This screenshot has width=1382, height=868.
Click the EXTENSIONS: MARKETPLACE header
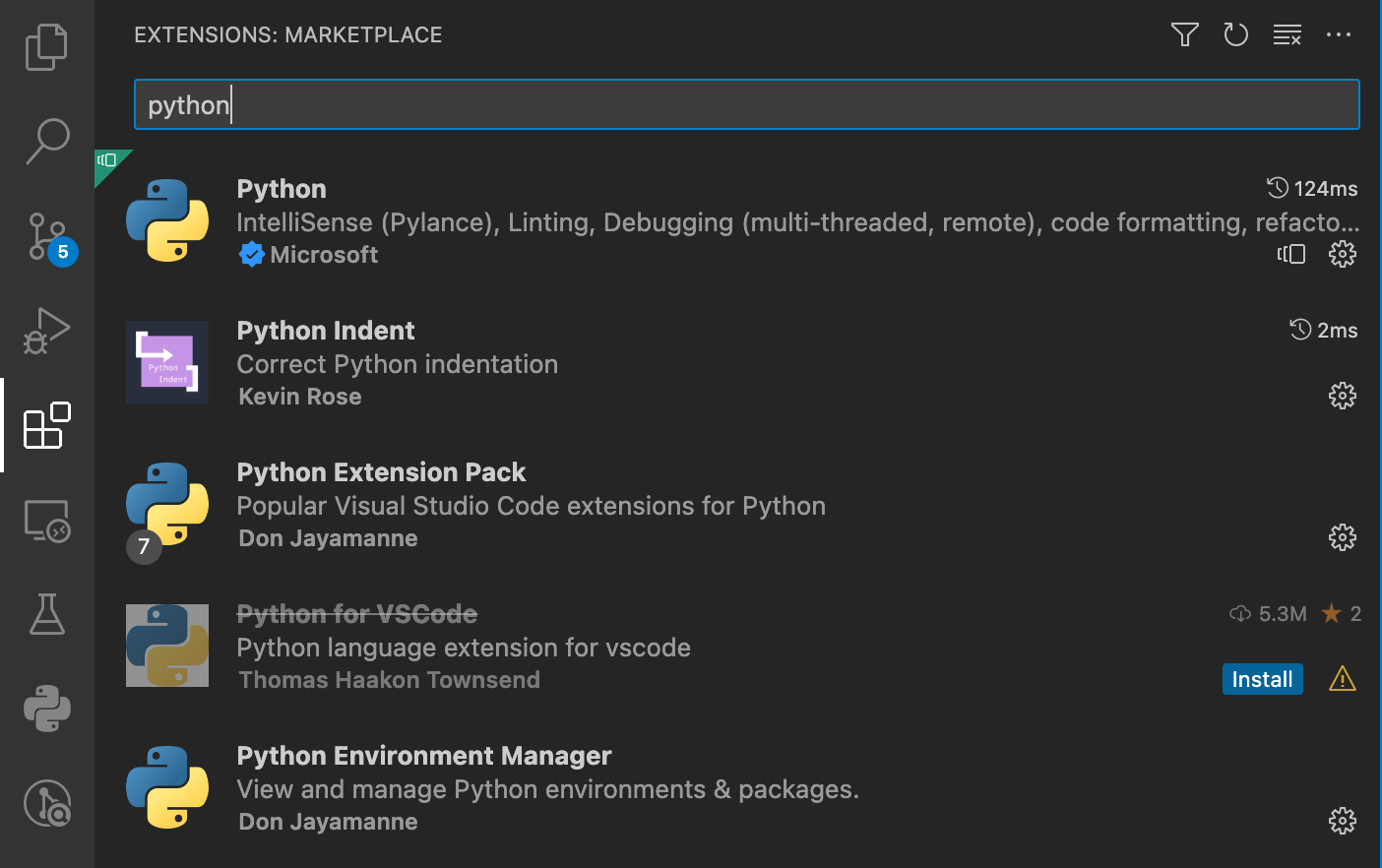[x=288, y=34]
